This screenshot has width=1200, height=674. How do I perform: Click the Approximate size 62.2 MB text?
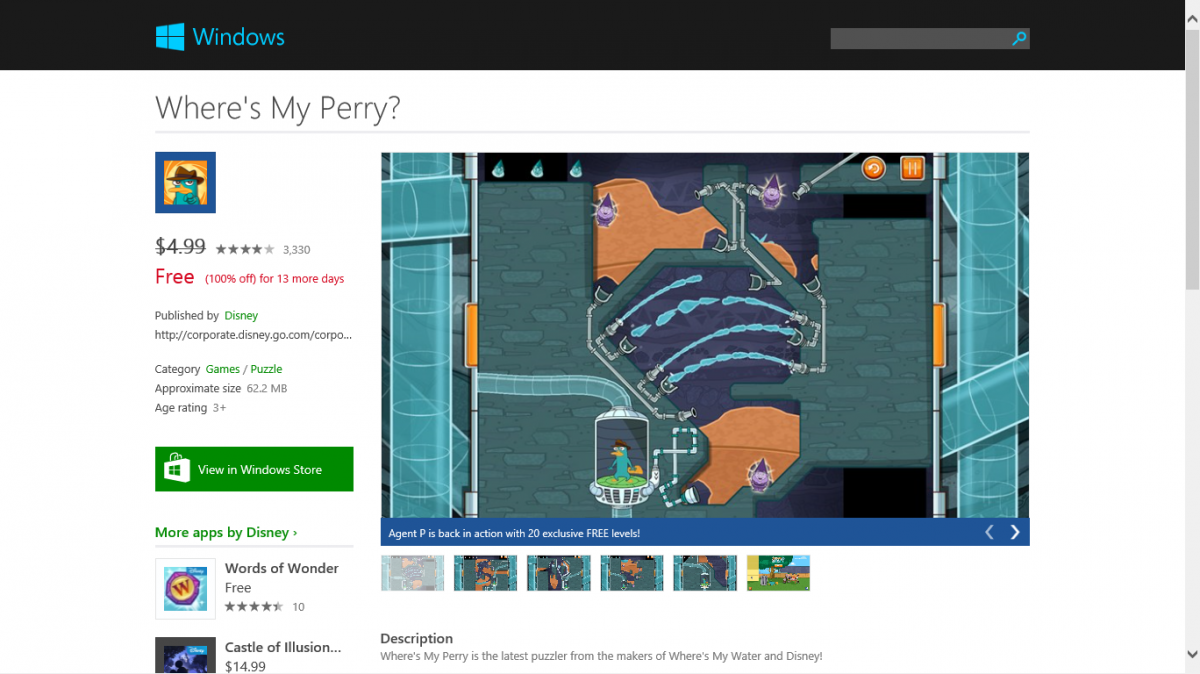[x=221, y=388]
